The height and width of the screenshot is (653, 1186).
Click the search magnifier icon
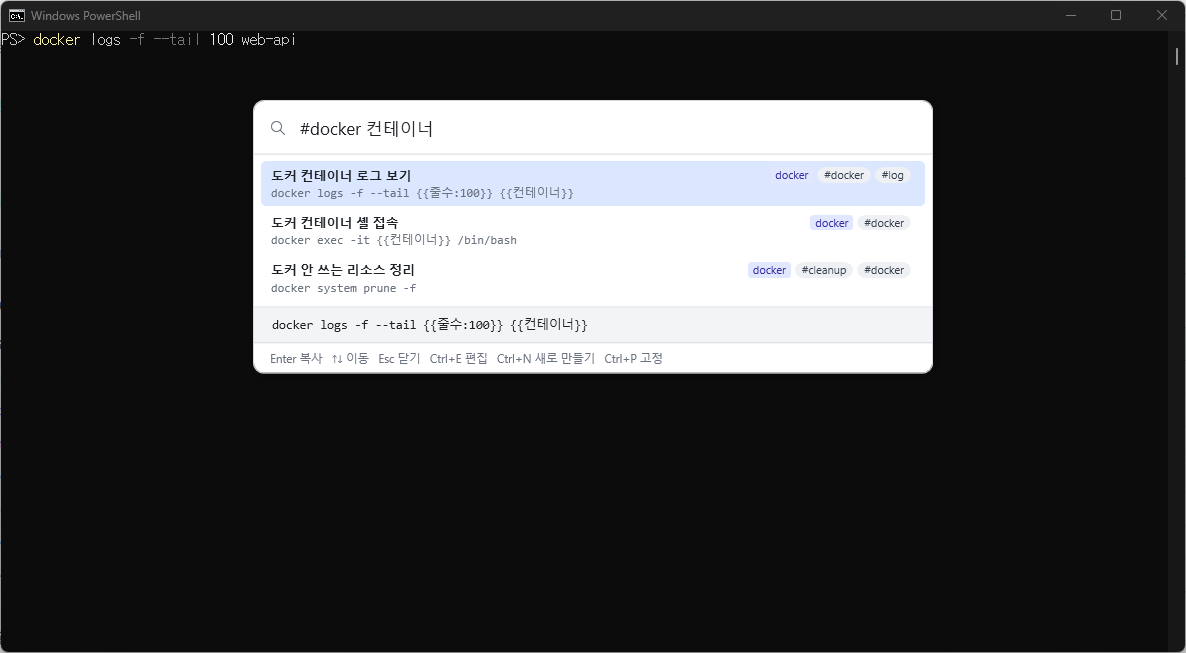278,129
